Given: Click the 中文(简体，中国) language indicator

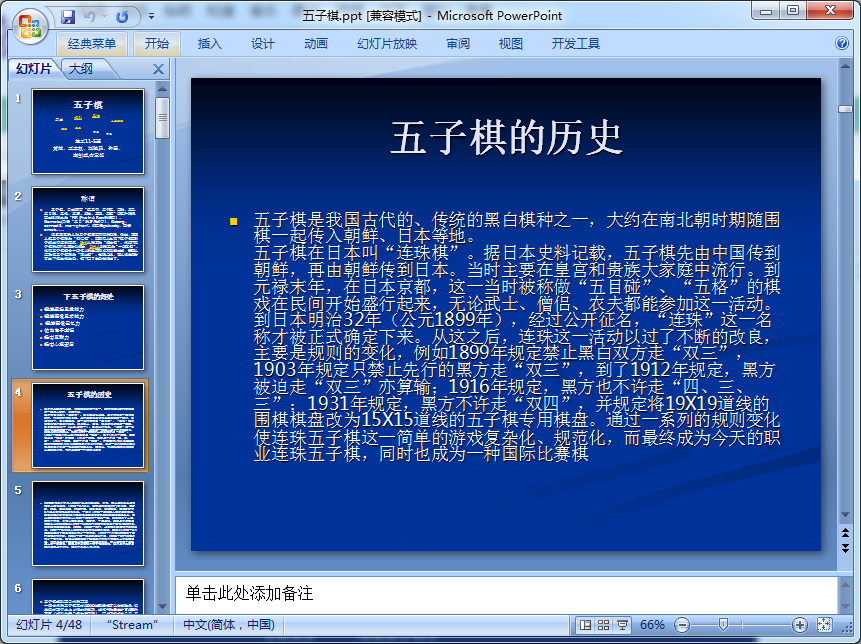Looking at the screenshot, I should pyautogui.click(x=228, y=625).
